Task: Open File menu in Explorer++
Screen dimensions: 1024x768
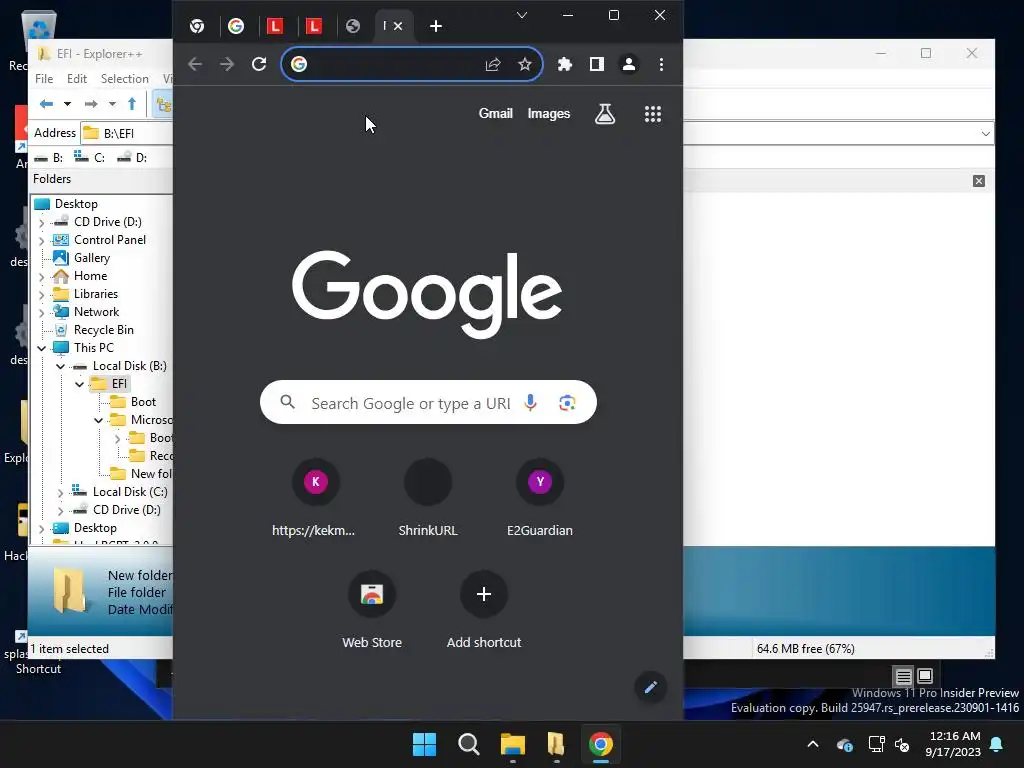Action: [44, 78]
